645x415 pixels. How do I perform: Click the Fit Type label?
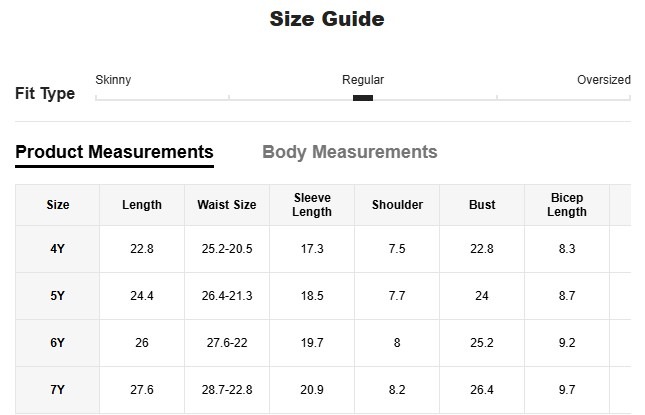pos(45,94)
